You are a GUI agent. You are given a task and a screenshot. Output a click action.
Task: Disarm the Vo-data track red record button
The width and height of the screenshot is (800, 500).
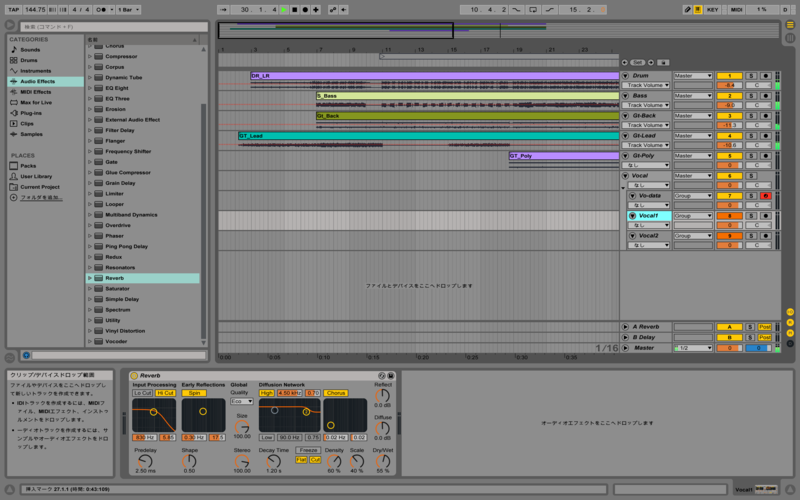pos(765,196)
